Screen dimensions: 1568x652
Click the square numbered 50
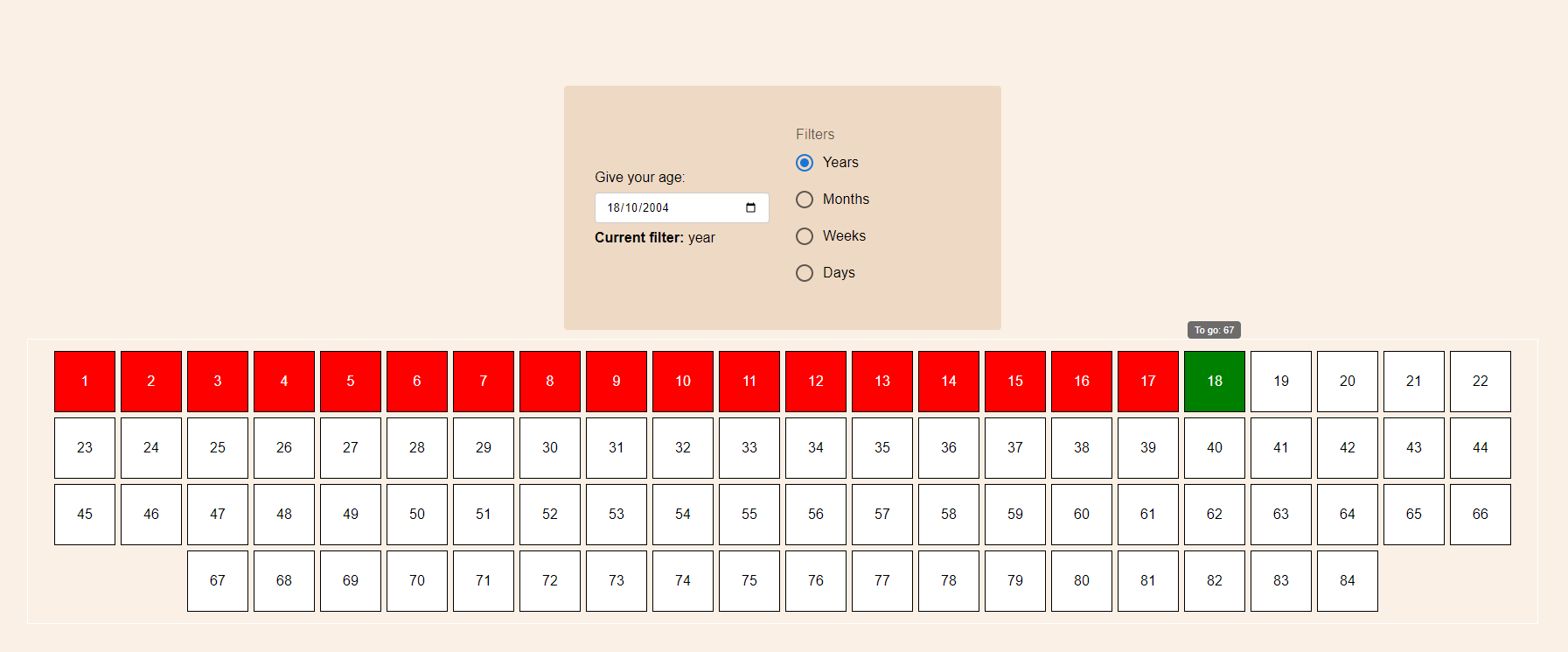416,514
